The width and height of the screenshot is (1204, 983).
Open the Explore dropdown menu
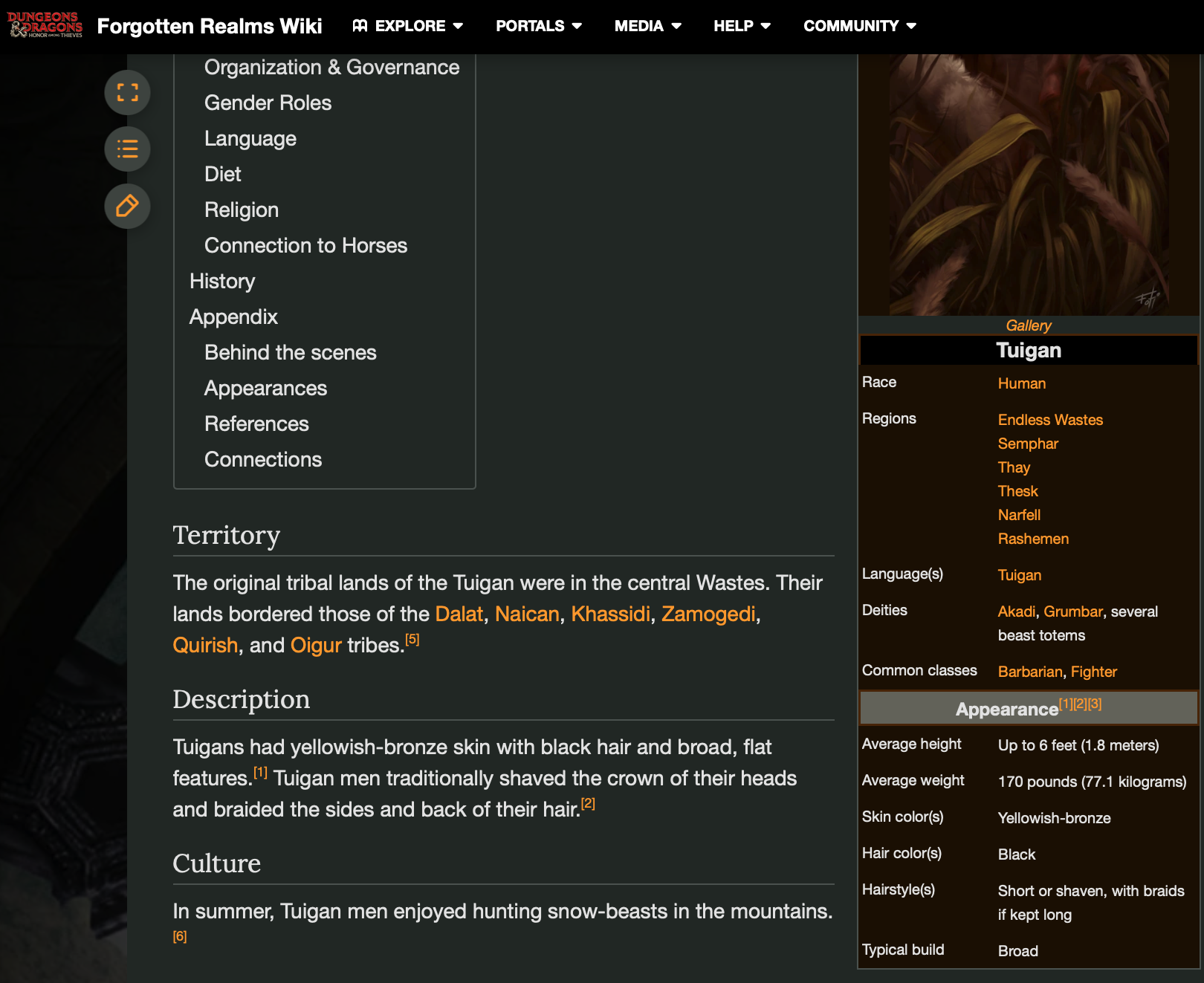[x=408, y=26]
